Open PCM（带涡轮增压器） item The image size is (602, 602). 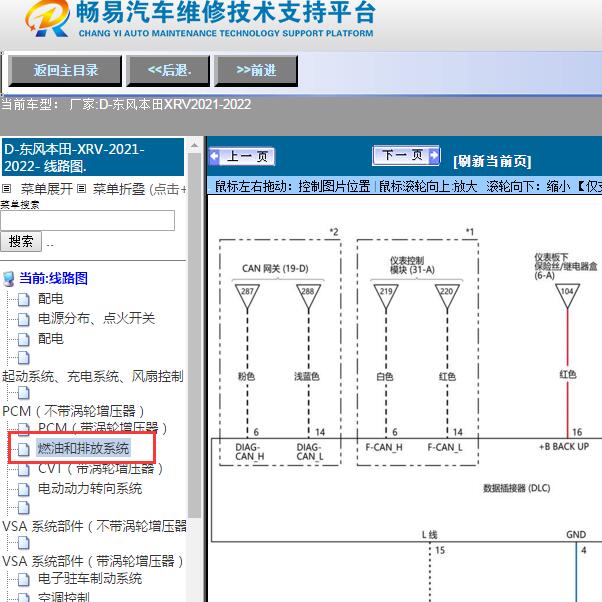click(x=103, y=427)
